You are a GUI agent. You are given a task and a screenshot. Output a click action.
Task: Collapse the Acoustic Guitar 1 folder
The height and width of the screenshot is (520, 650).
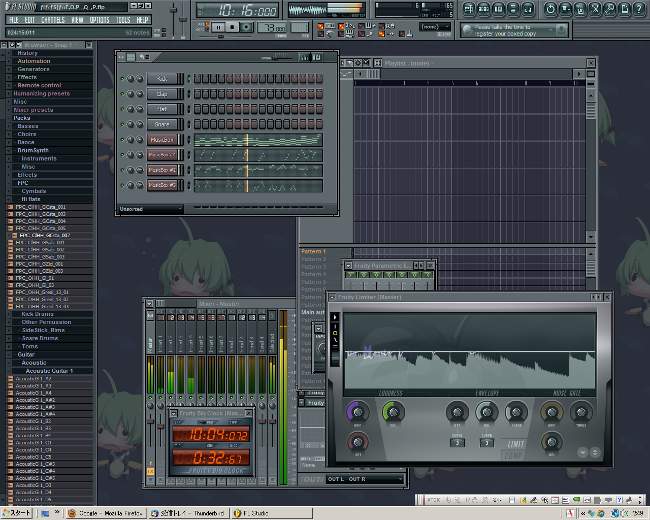tap(49, 371)
